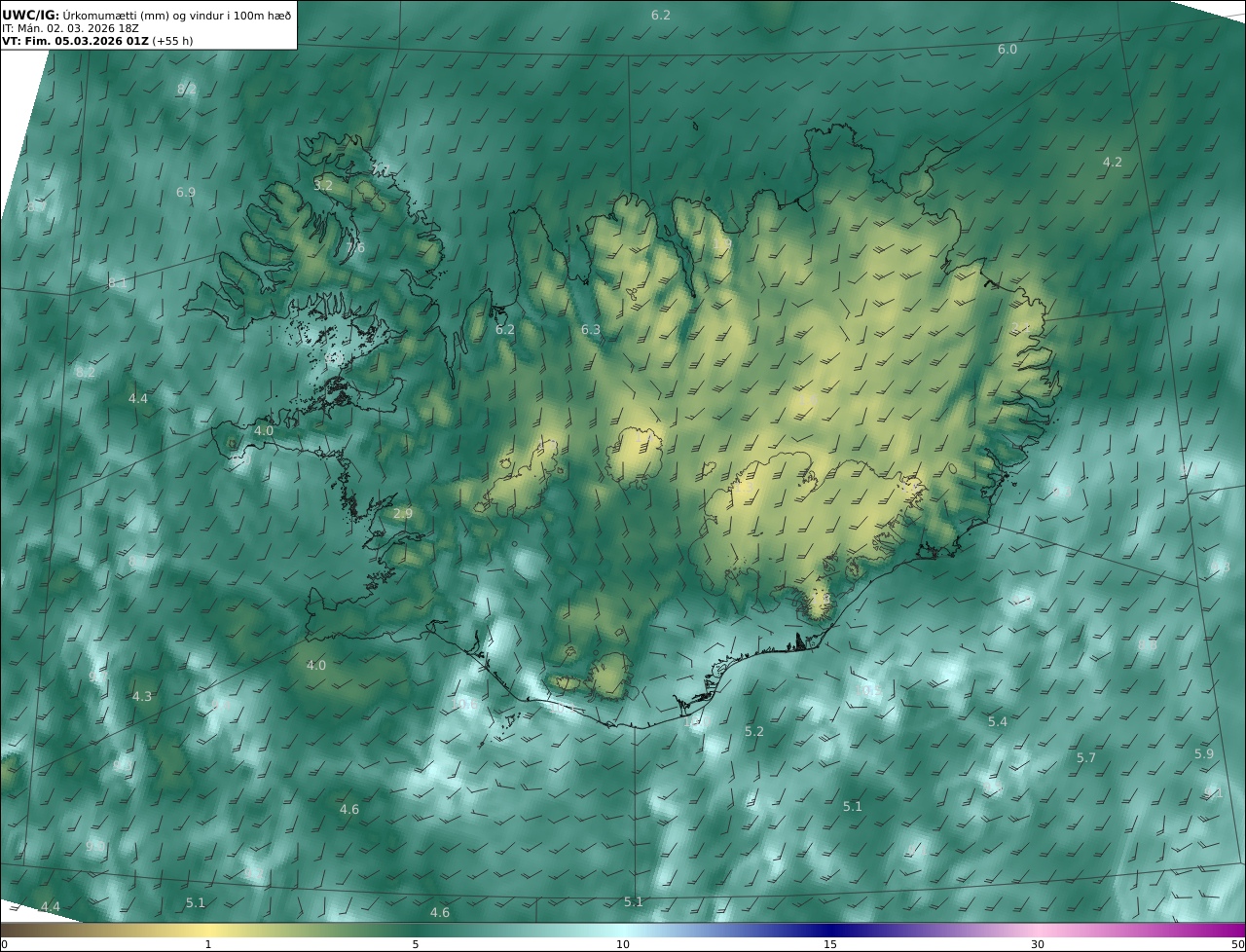This screenshot has width=1246, height=952.
Task: Click the 5.2 value south of Iceland
Action: pyautogui.click(x=754, y=731)
